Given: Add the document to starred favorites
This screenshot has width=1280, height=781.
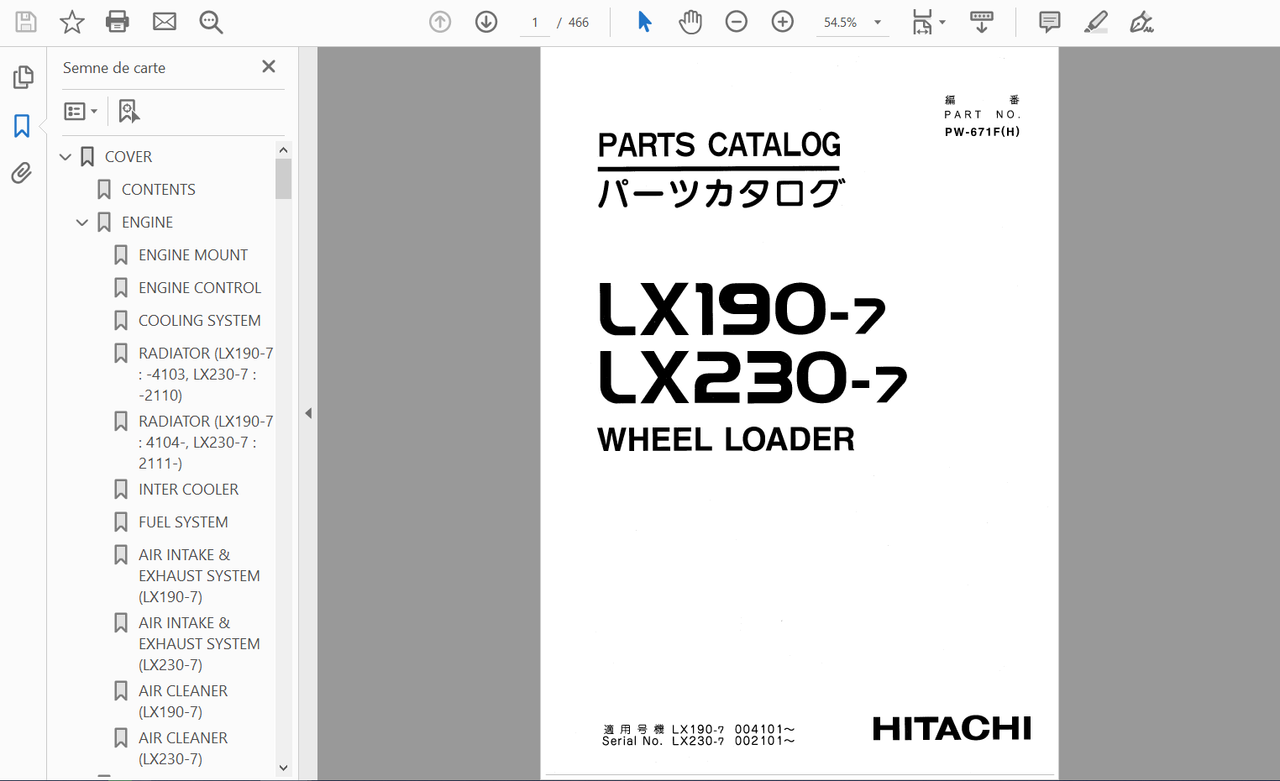Looking at the screenshot, I should 72,22.
